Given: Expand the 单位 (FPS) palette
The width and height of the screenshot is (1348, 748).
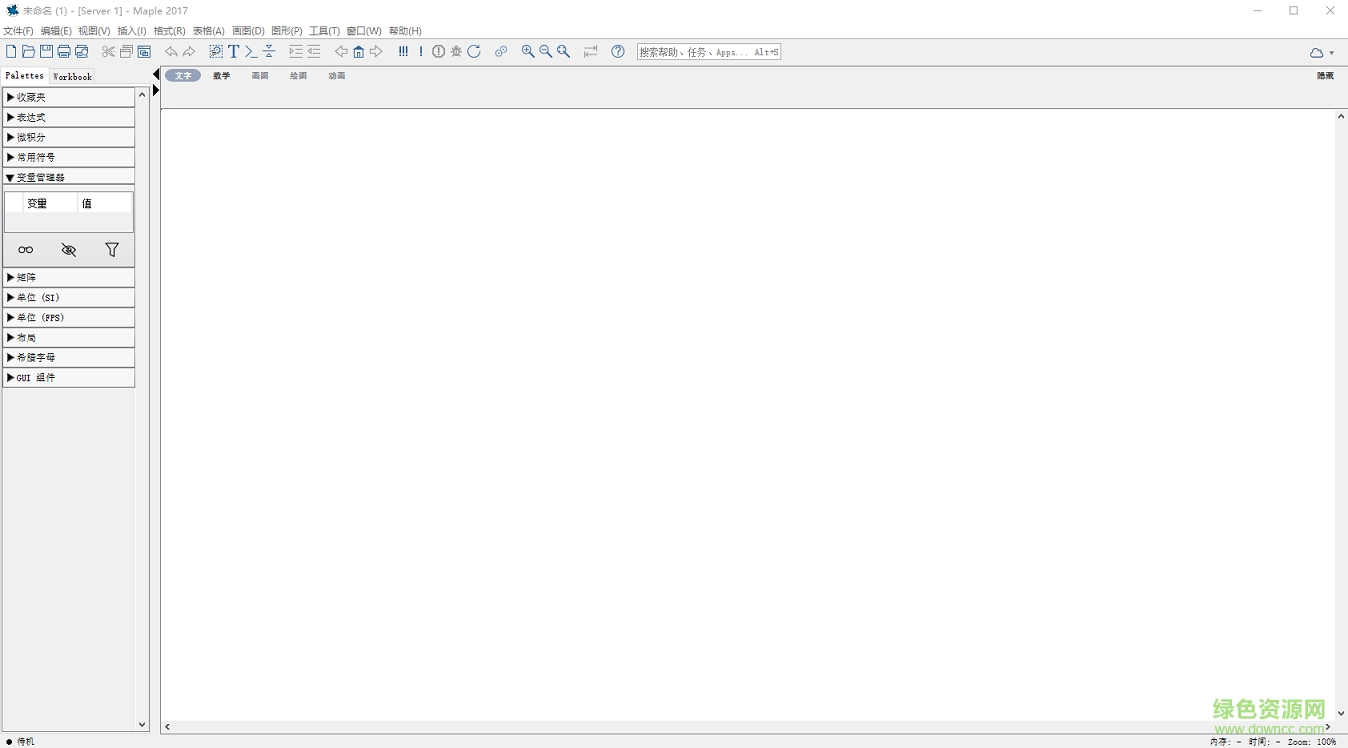Looking at the screenshot, I should 69,317.
